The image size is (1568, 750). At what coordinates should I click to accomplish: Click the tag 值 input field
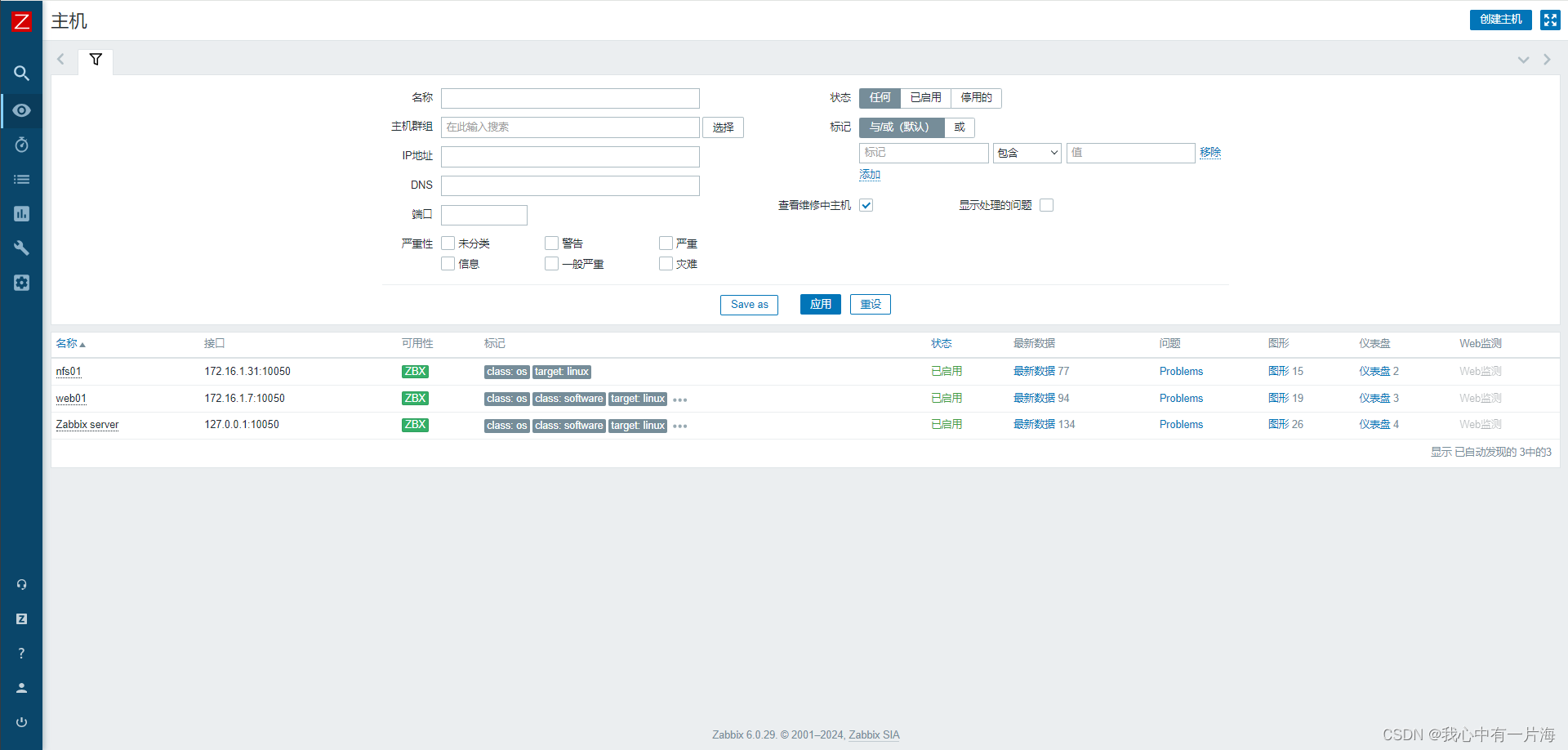click(x=1131, y=153)
